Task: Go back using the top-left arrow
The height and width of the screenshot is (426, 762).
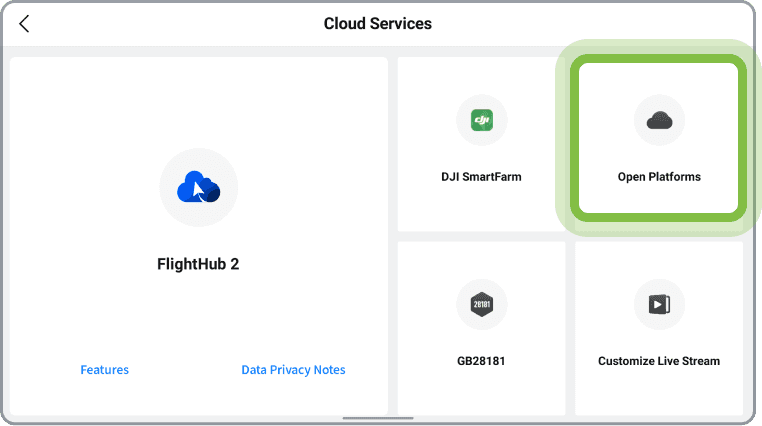Action: [24, 23]
